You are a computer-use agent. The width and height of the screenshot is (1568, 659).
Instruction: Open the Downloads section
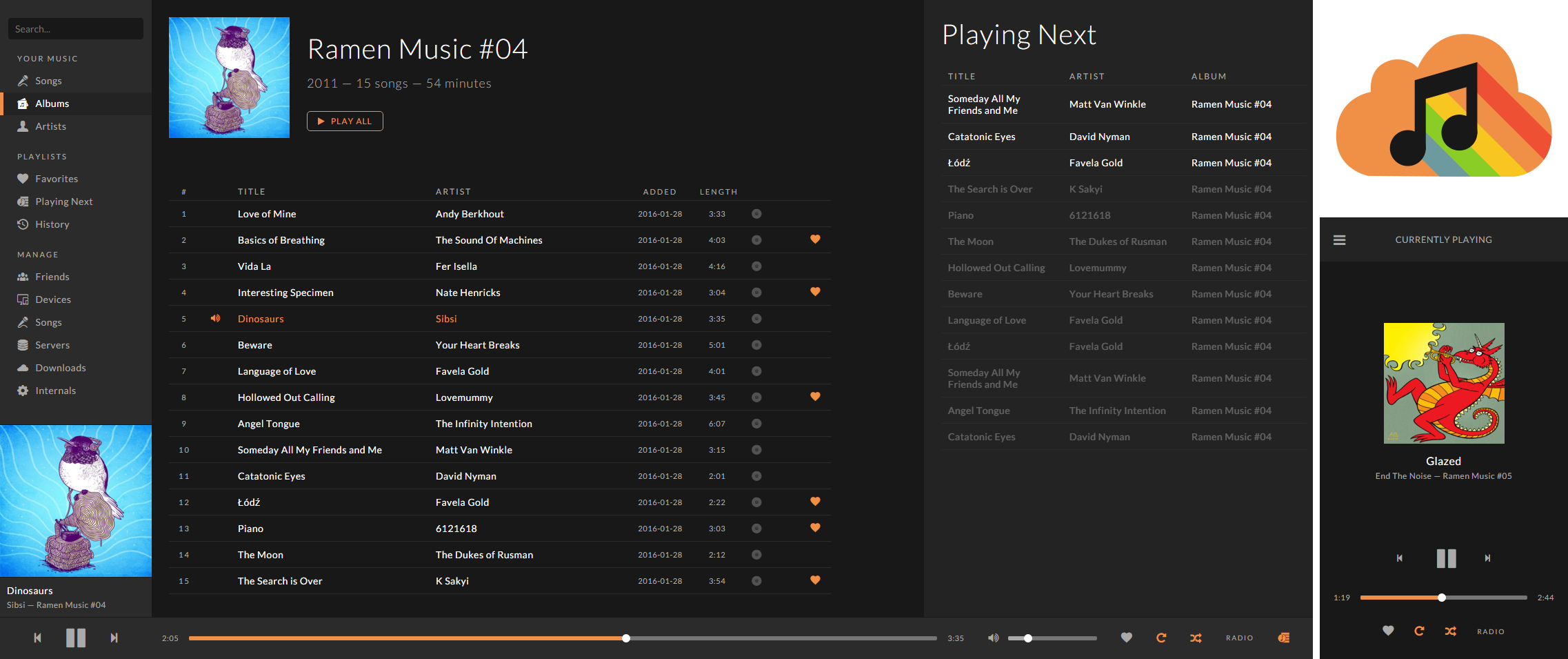point(59,367)
